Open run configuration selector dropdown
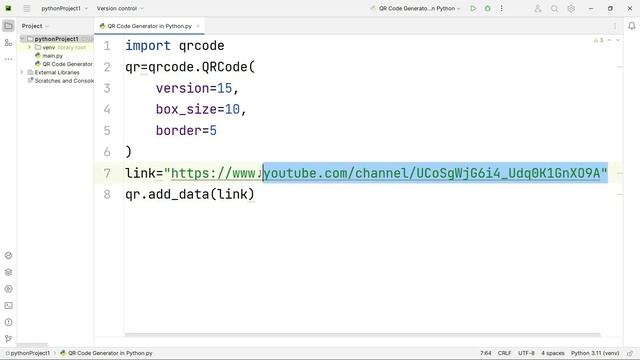This screenshot has width=640, height=360. 415,8
